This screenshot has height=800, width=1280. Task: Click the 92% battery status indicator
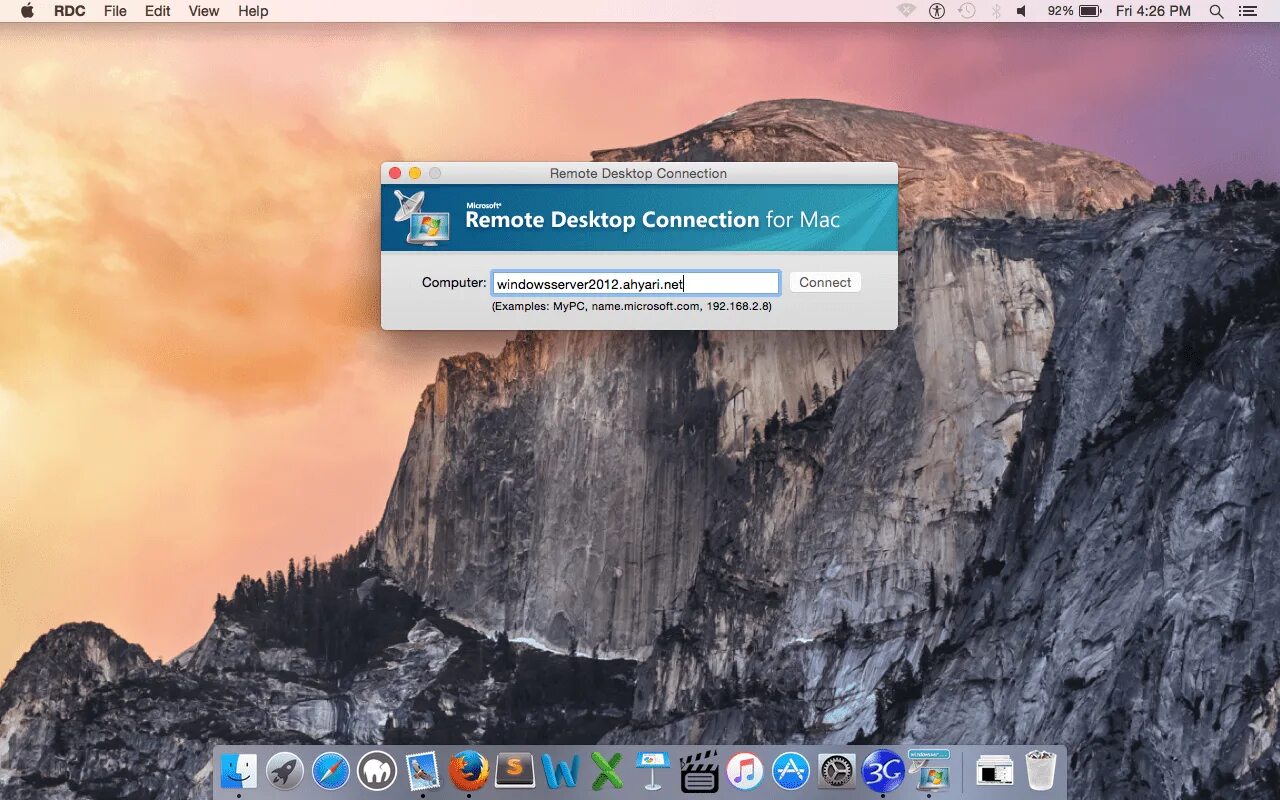1073,11
